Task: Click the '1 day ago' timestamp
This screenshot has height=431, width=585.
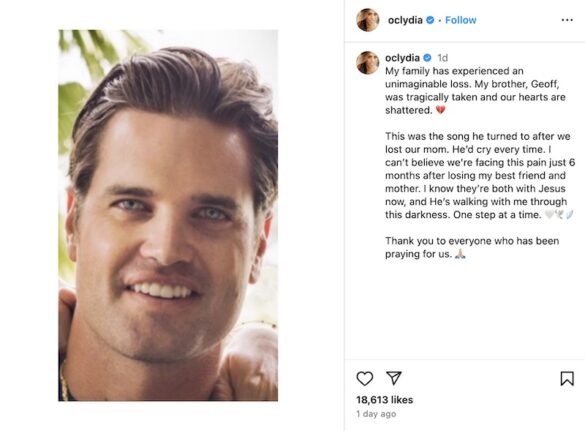Action: (376, 414)
